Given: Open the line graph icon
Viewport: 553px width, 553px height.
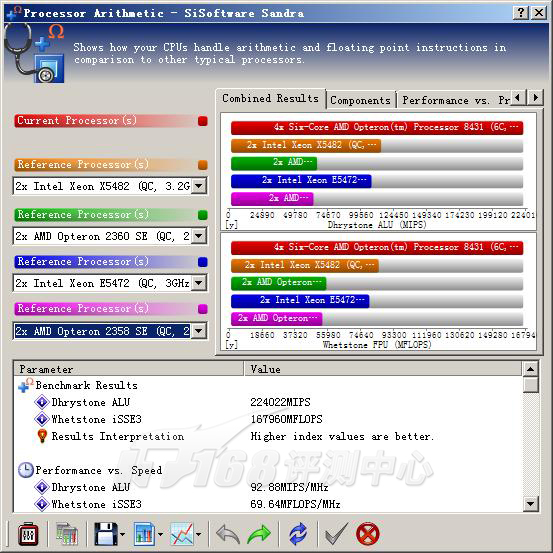Looking at the screenshot, I should coord(182,534).
